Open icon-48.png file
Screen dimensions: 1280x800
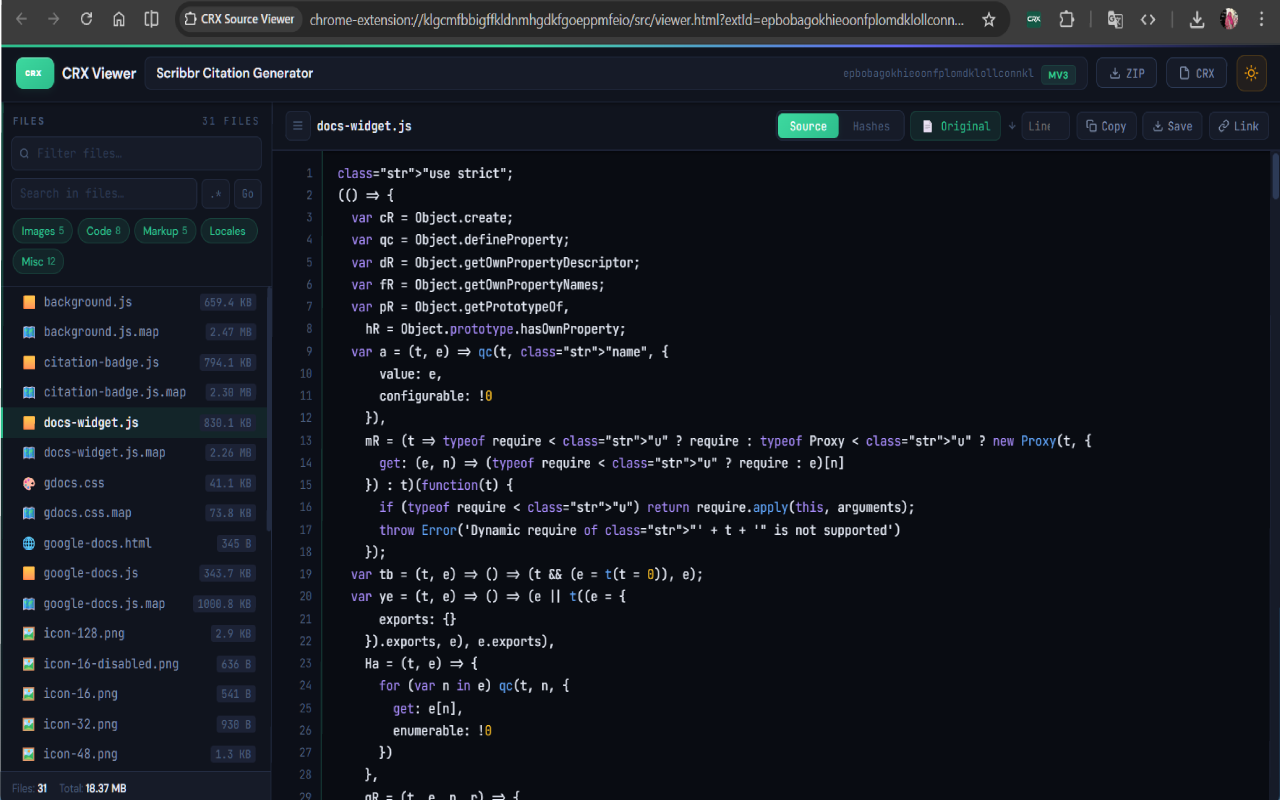(x=136, y=754)
